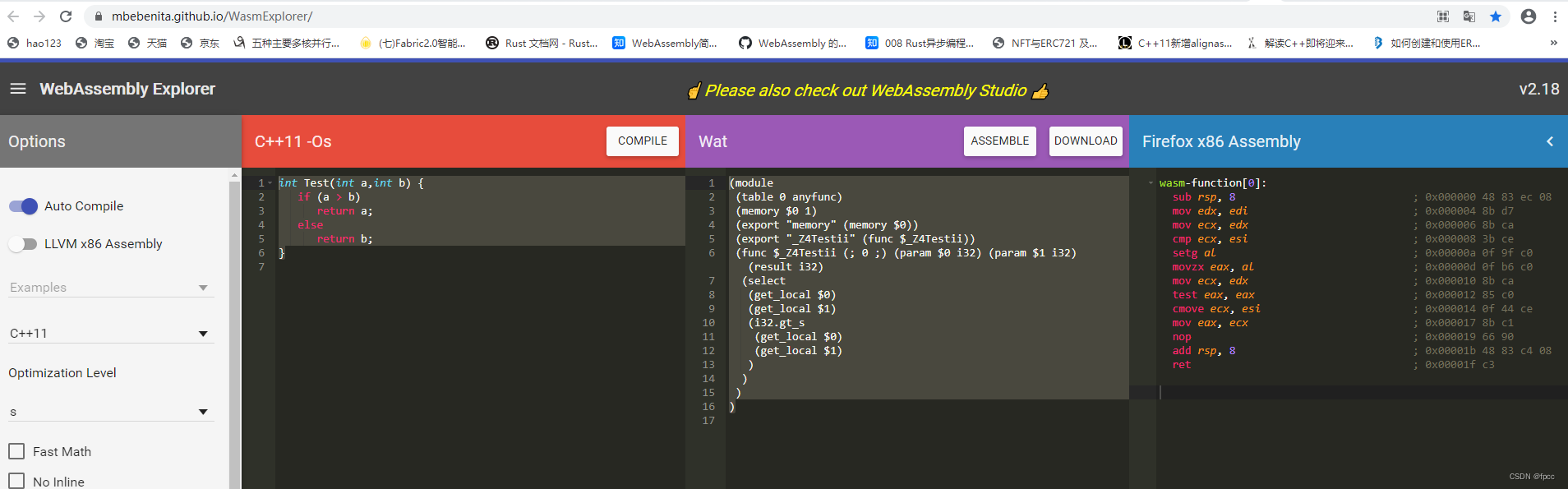Screen dimensions: 1568x489
Task: Click the 'setg al' assembly line
Action: click(1194, 253)
